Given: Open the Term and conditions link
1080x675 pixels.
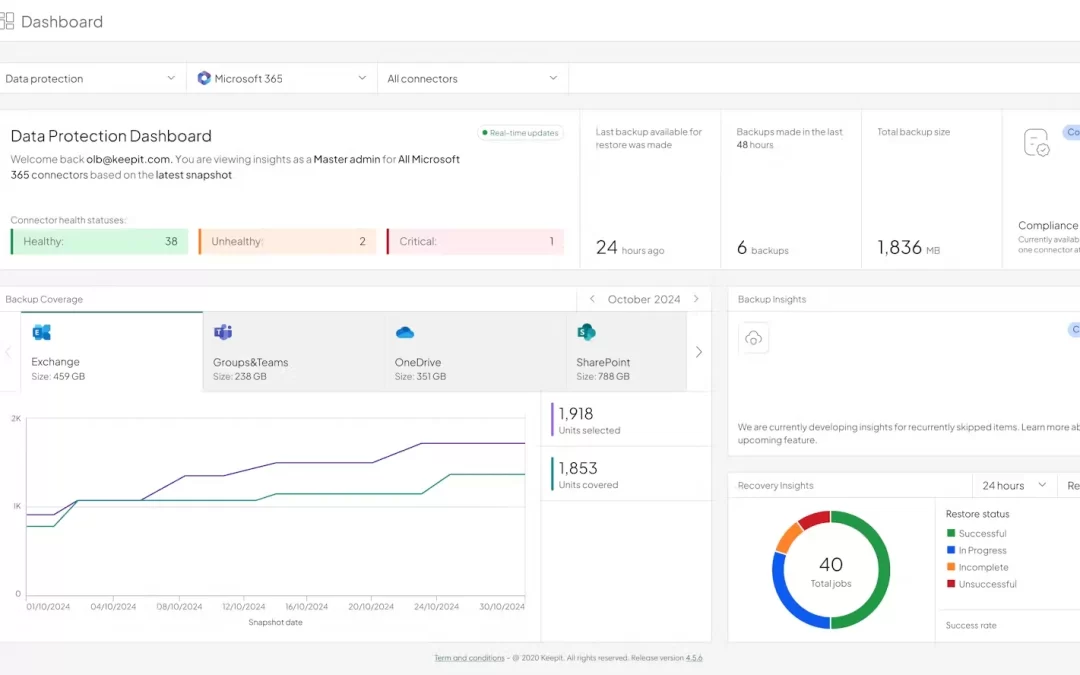Looking at the screenshot, I should click(x=469, y=658).
